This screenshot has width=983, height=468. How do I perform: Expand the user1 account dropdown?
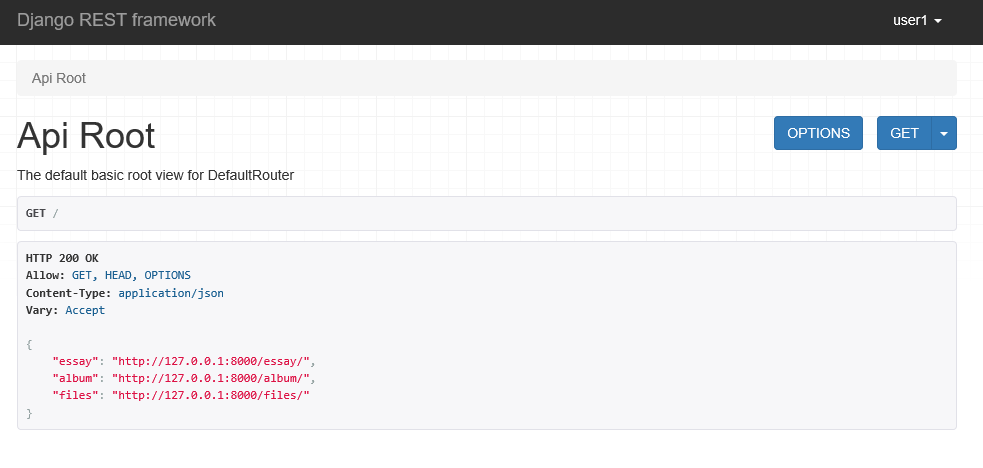coord(917,20)
